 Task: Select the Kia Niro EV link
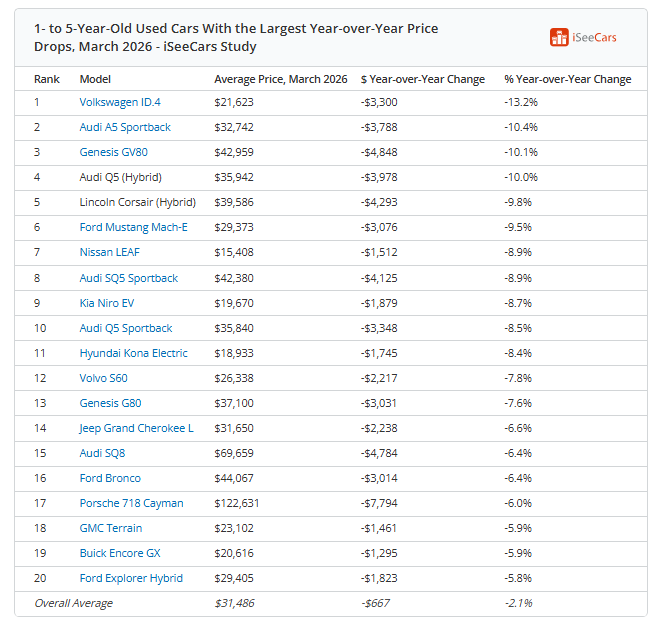(x=107, y=303)
